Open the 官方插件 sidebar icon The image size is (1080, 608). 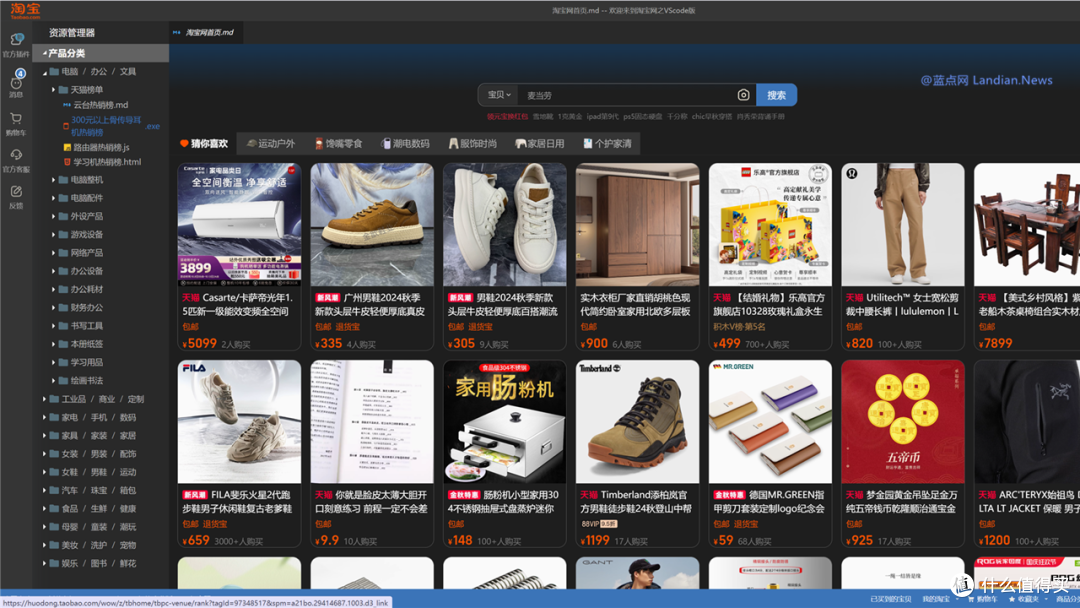(x=16, y=40)
